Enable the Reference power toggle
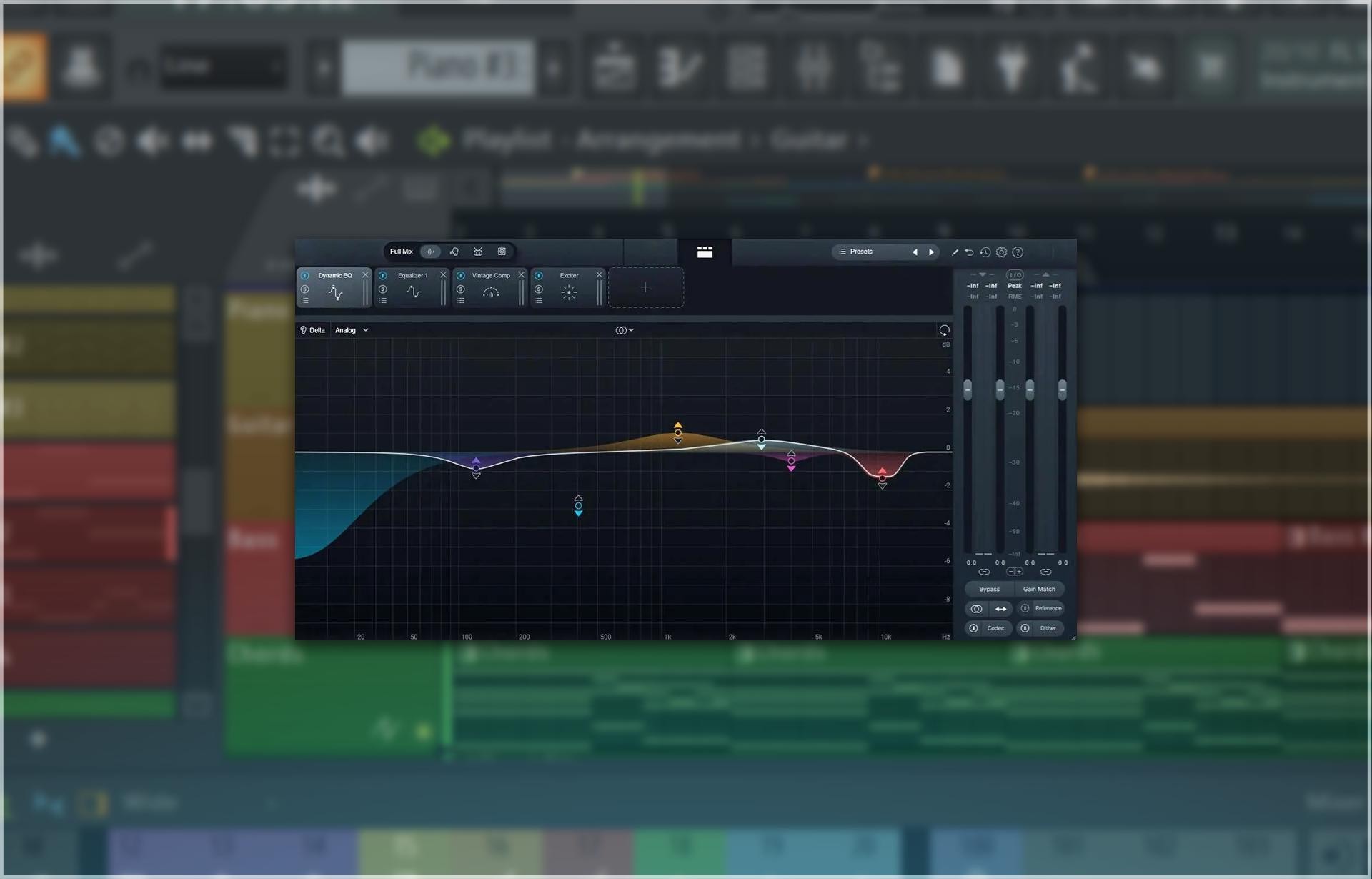Image resolution: width=1372 pixels, height=879 pixels. point(1025,608)
